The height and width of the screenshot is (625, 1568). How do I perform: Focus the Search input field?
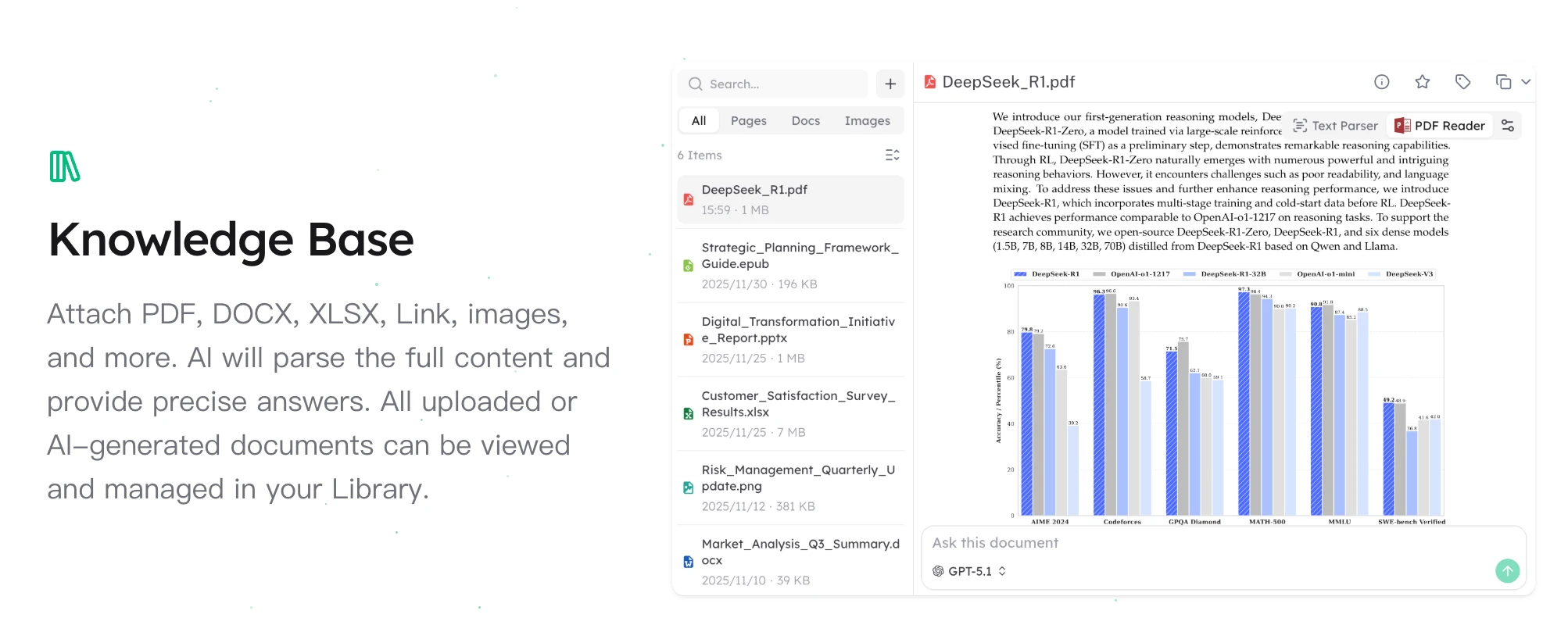coord(773,84)
